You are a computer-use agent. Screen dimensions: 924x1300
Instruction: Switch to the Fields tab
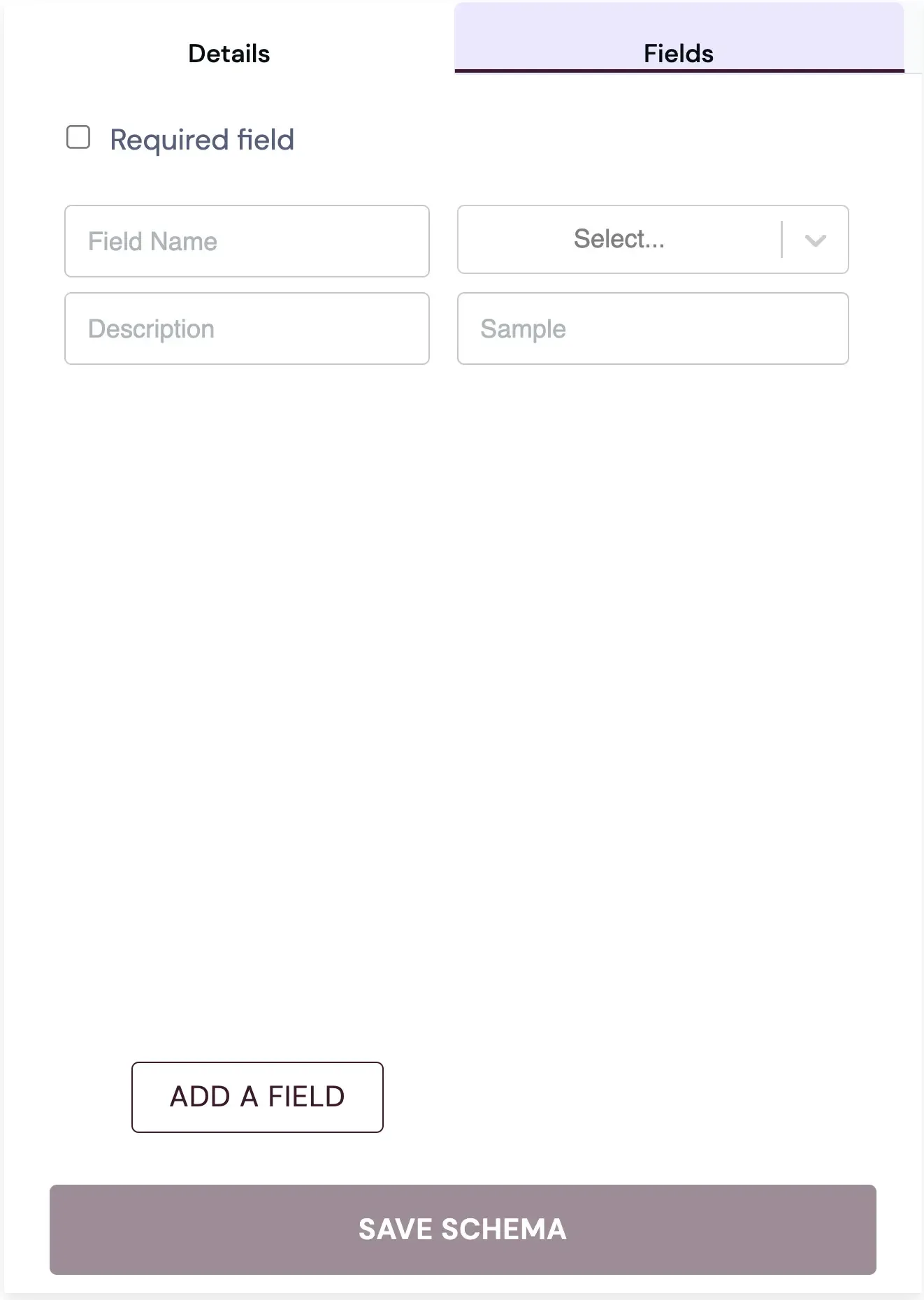[x=678, y=52]
